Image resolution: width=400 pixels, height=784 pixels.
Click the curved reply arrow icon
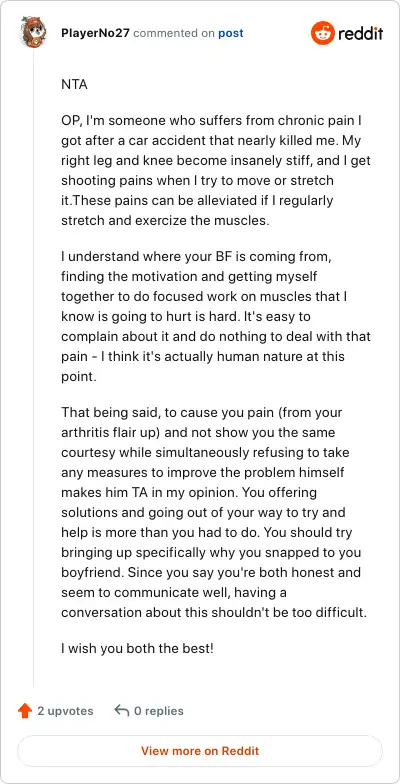click(x=121, y=710)
